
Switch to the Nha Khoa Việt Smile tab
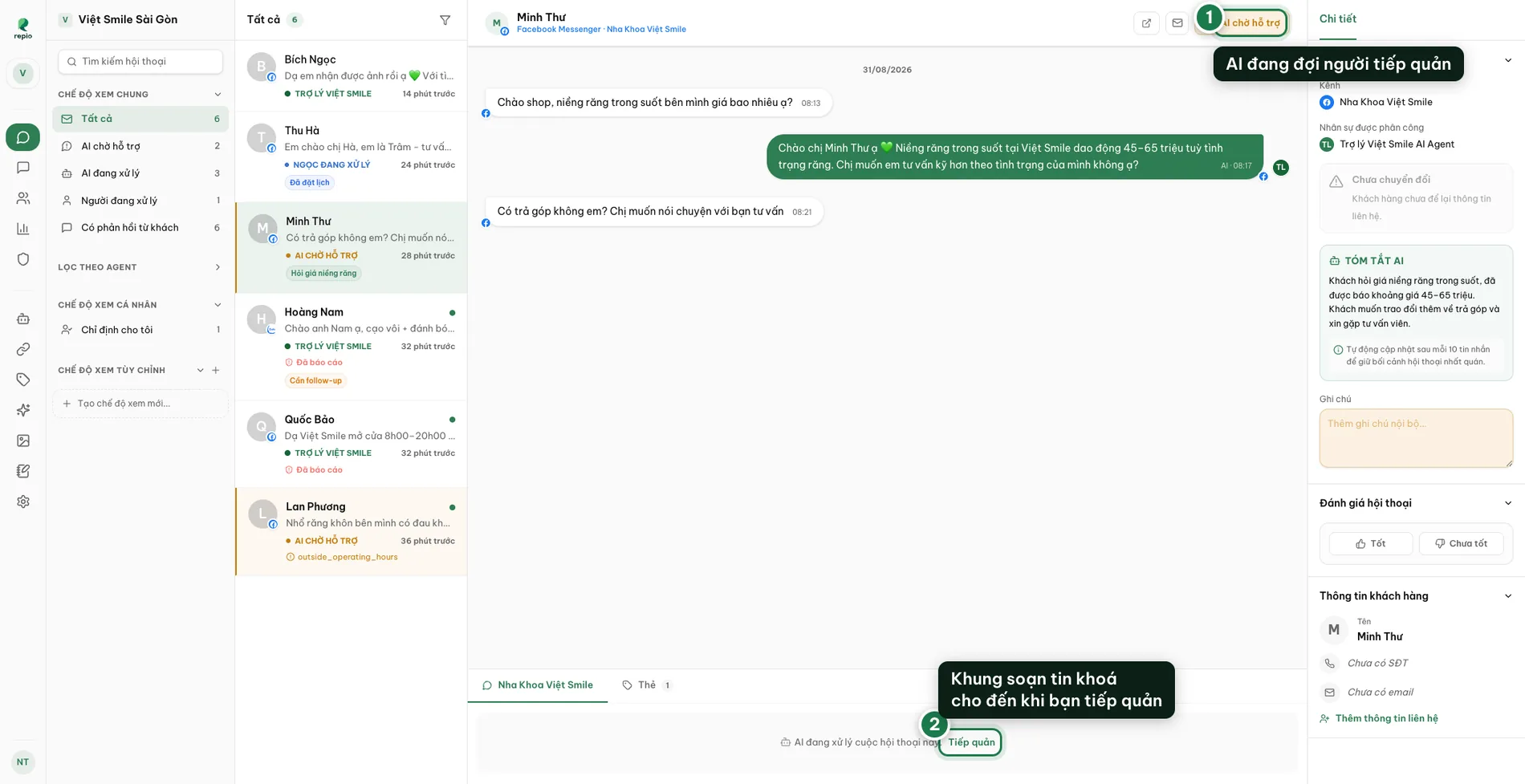point(537,685)
